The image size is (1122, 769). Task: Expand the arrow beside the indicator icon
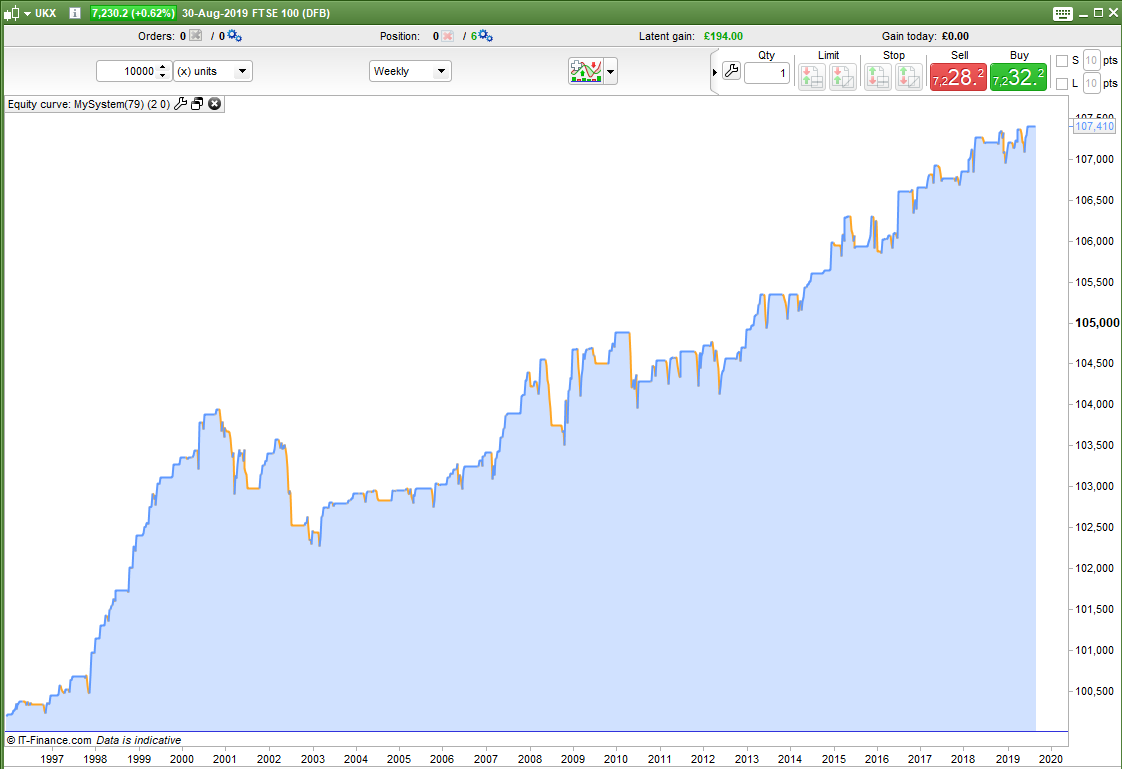610,72
